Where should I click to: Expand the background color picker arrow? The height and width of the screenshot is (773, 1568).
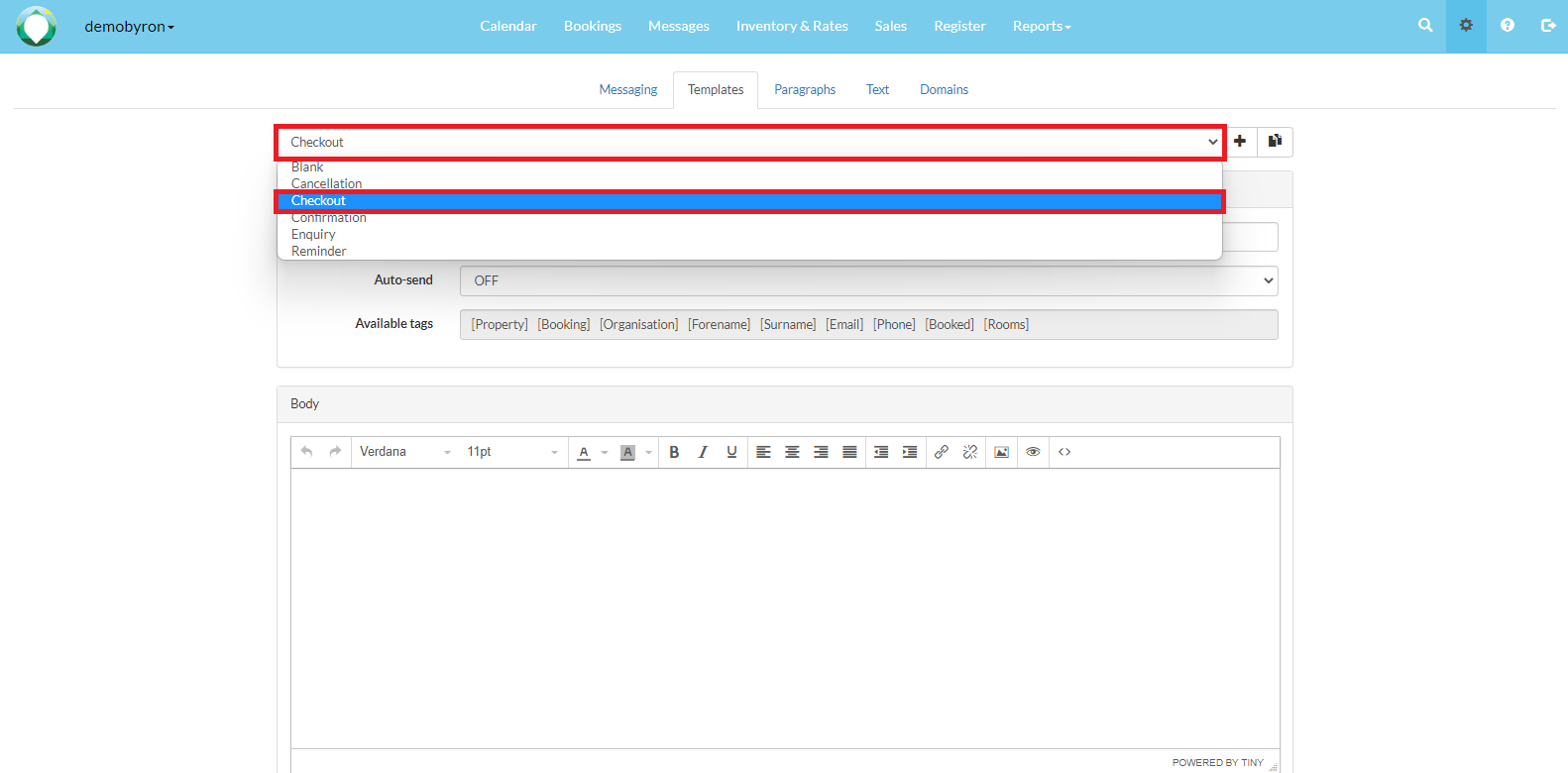(x=649, y=453)
